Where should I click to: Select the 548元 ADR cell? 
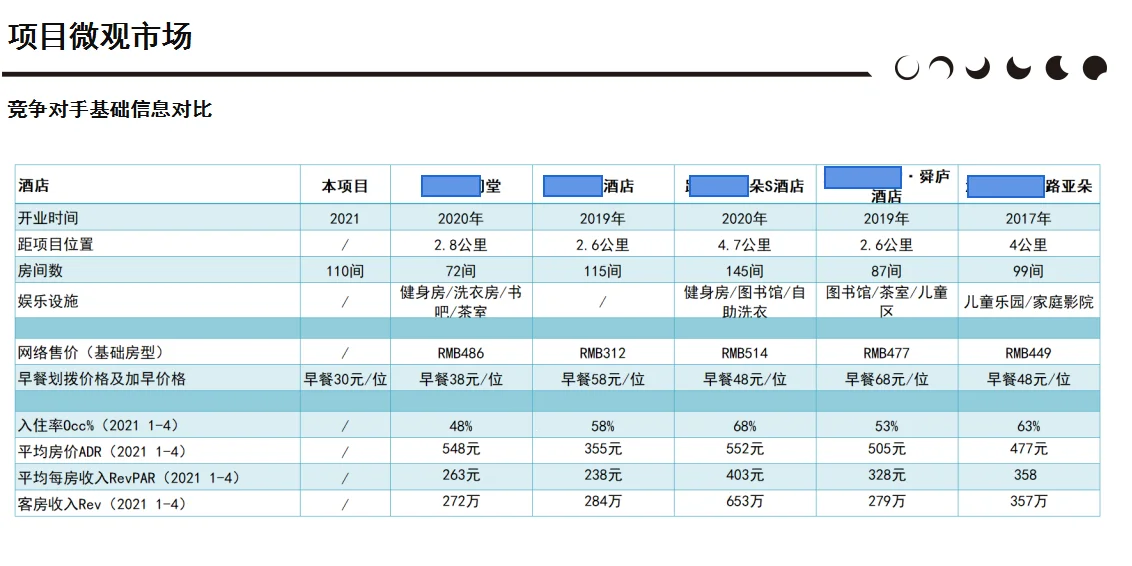coord(461,449)
